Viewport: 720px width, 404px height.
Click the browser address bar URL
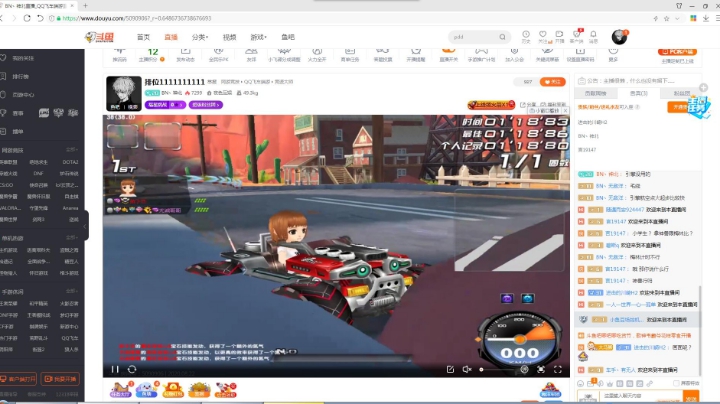137,18
